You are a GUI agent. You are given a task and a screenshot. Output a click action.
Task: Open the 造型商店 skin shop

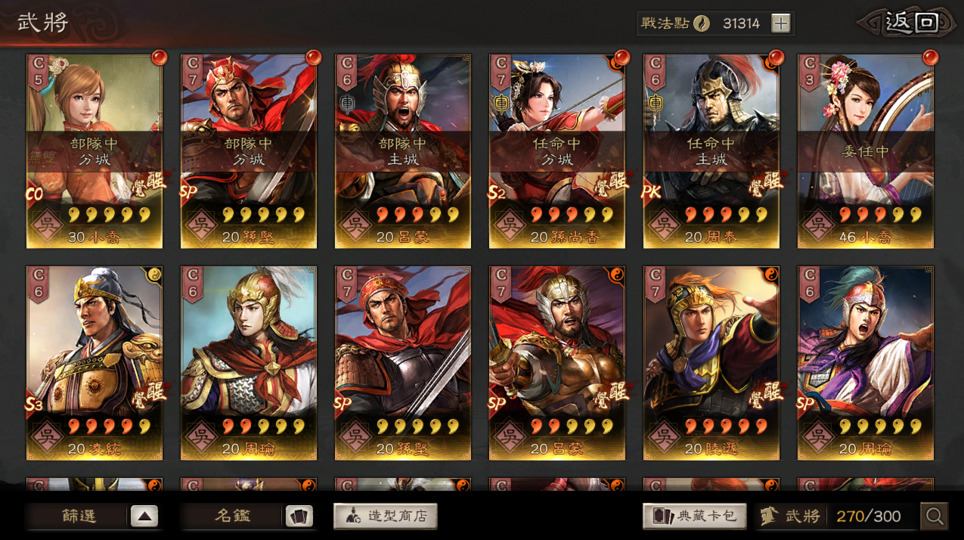pyautogui.click(x=385, y=516)
